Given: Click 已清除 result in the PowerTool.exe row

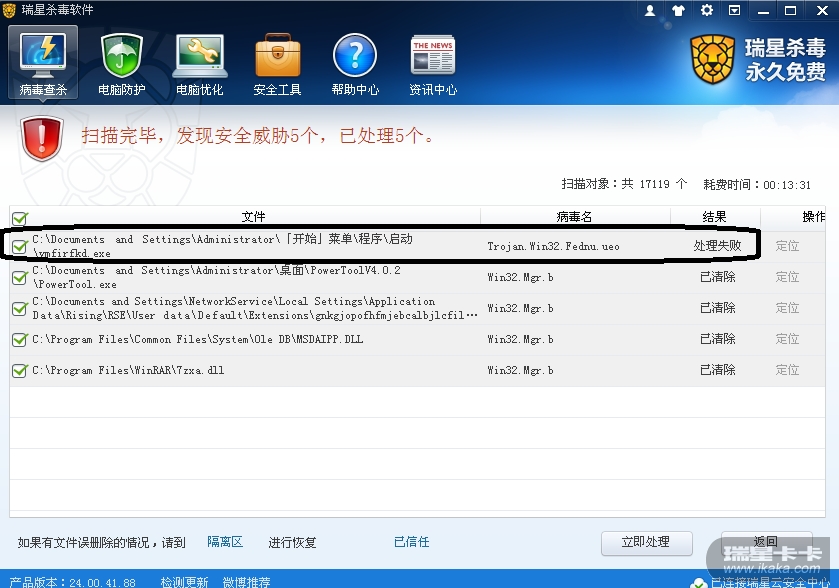Looking at the screenshot, I should coord(718,277).
